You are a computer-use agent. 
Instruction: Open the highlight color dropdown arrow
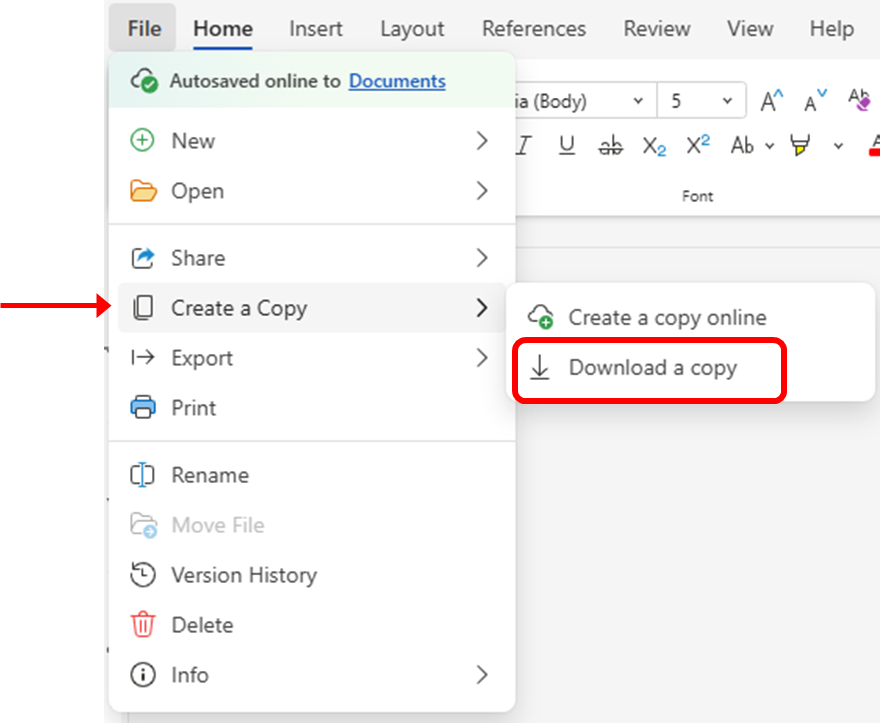point(838,147)
